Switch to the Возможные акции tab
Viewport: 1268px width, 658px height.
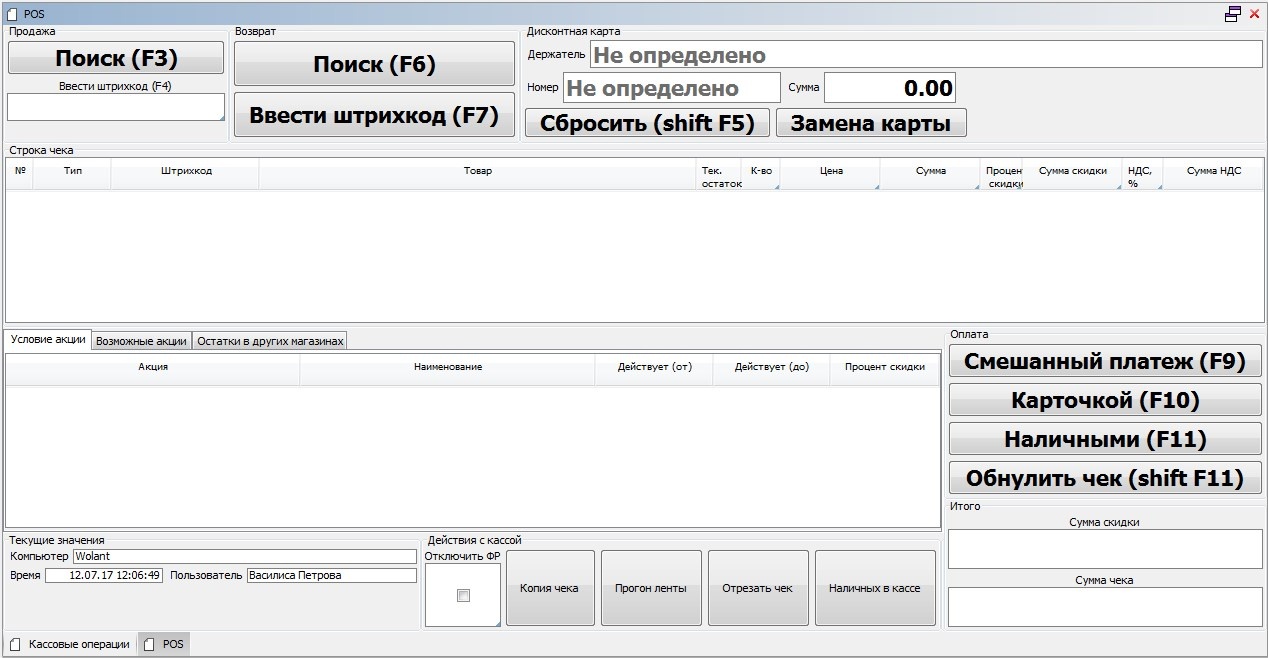pyautogui.click(x=141, y=341)
